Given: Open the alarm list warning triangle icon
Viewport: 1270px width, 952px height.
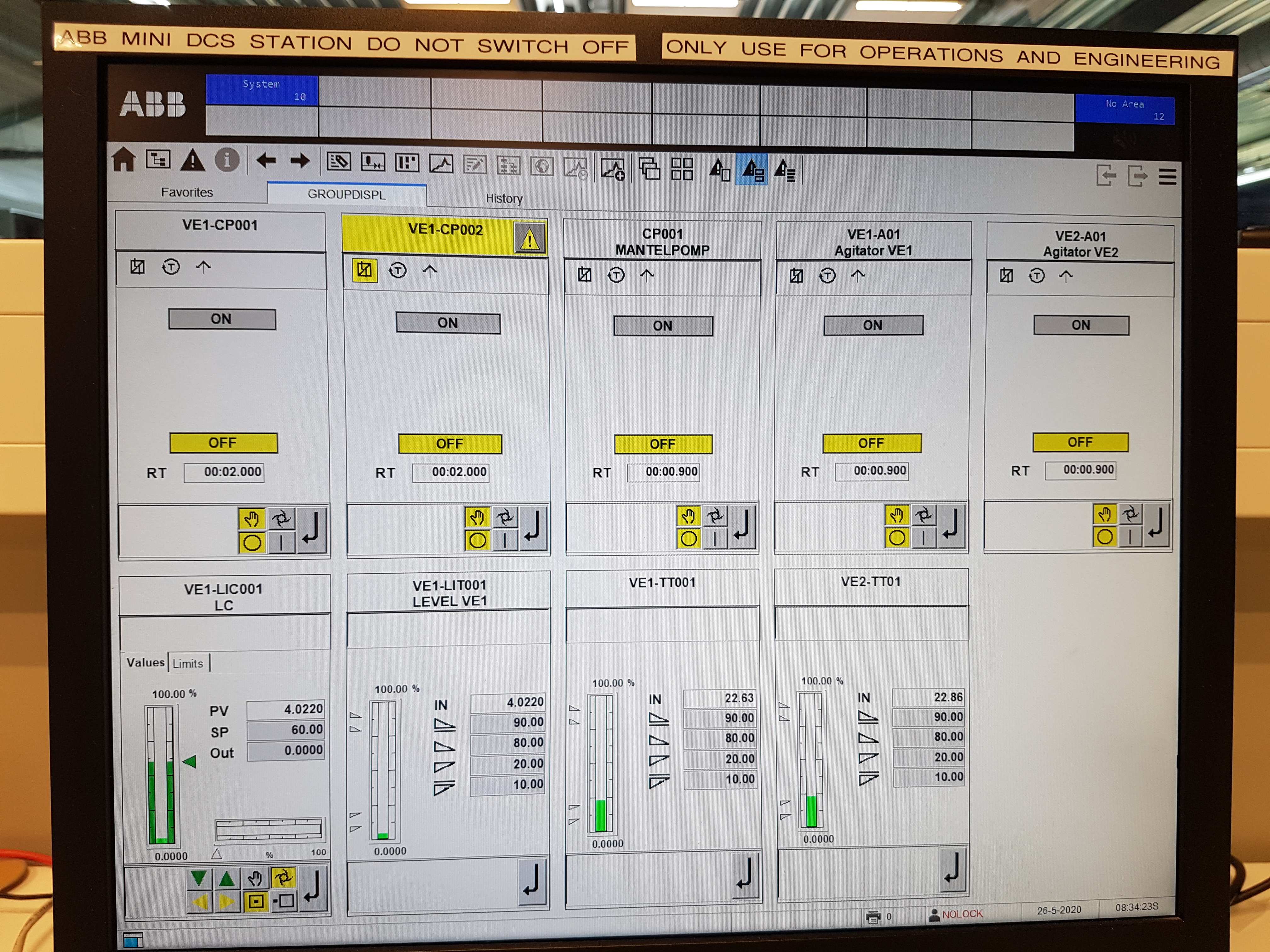Looking at the screenshot, I should 192,160.
